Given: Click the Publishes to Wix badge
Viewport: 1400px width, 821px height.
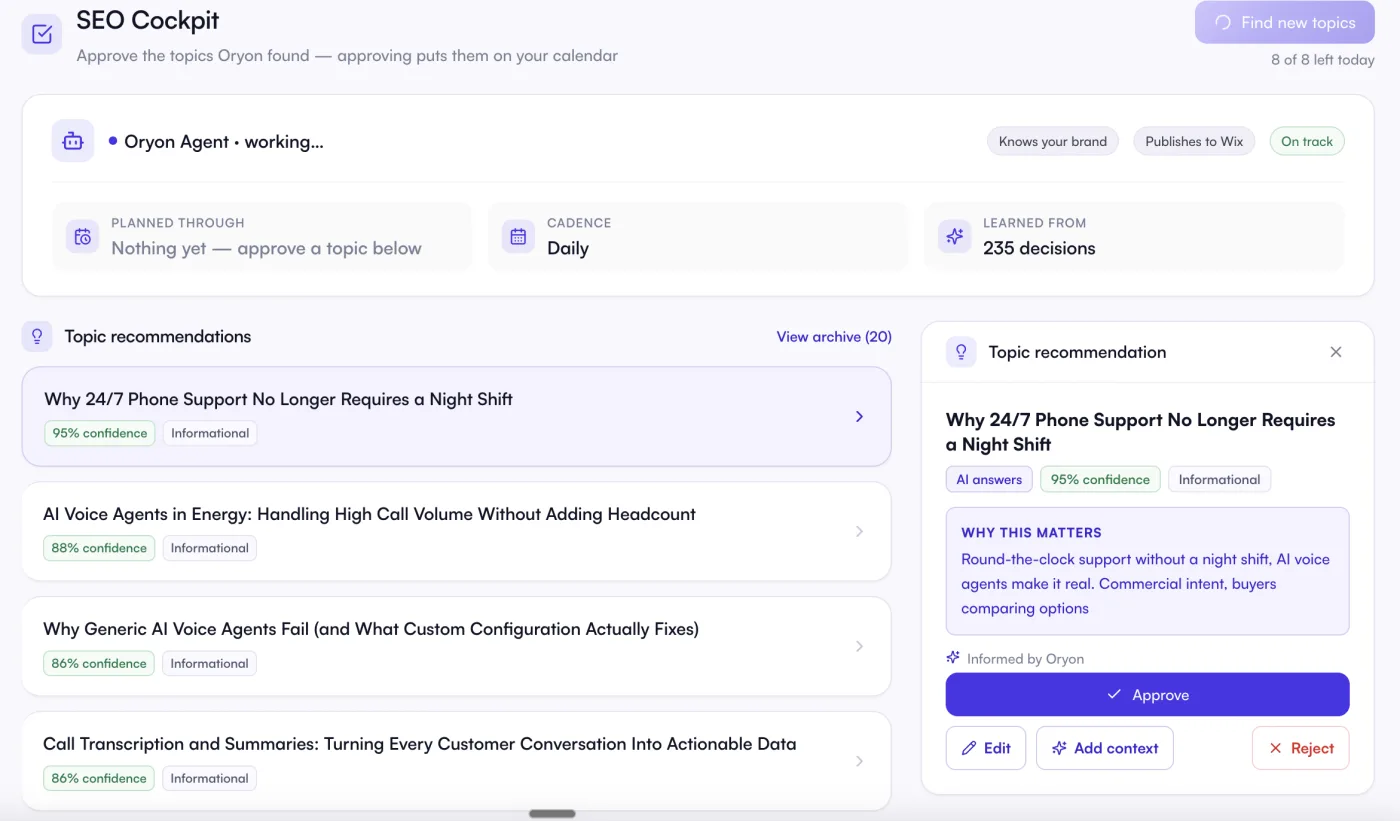Looking at the screenshot, I should point(1194,141).
